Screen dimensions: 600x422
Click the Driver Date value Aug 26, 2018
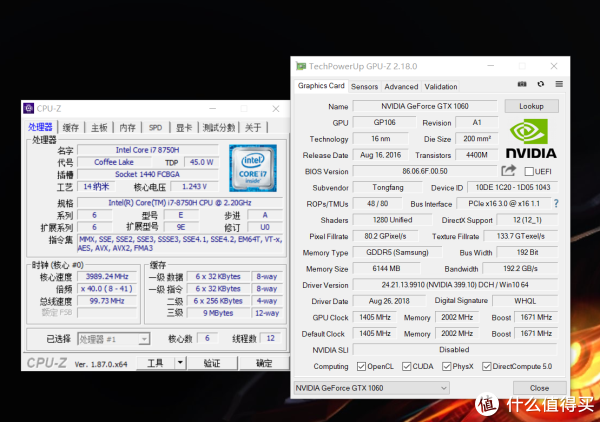tap(389, 301)
